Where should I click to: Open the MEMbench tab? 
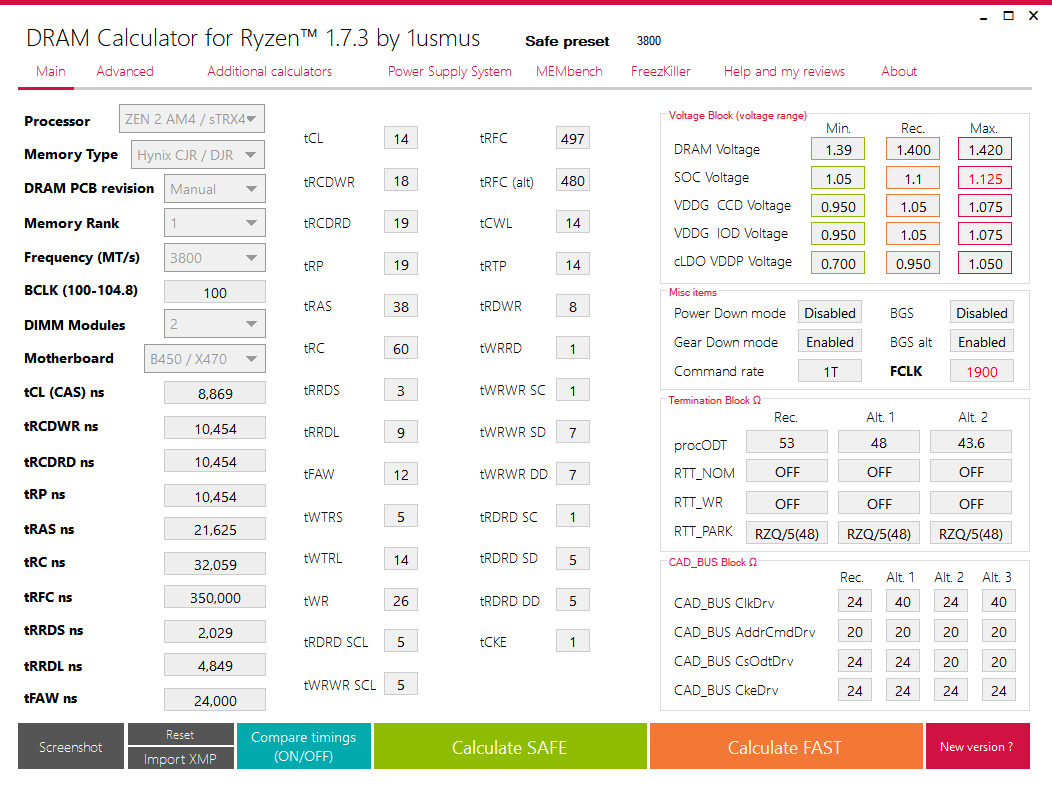(569, 71)
